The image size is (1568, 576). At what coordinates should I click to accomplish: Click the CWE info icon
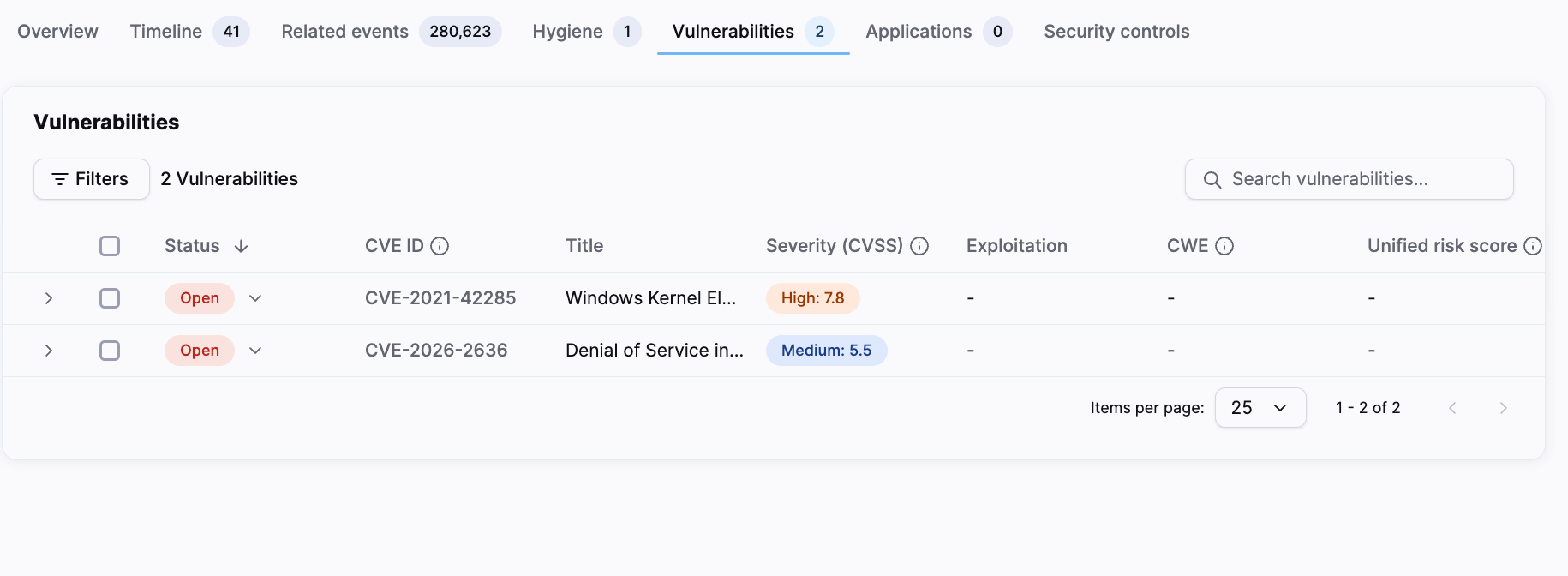click(1224, 246)
